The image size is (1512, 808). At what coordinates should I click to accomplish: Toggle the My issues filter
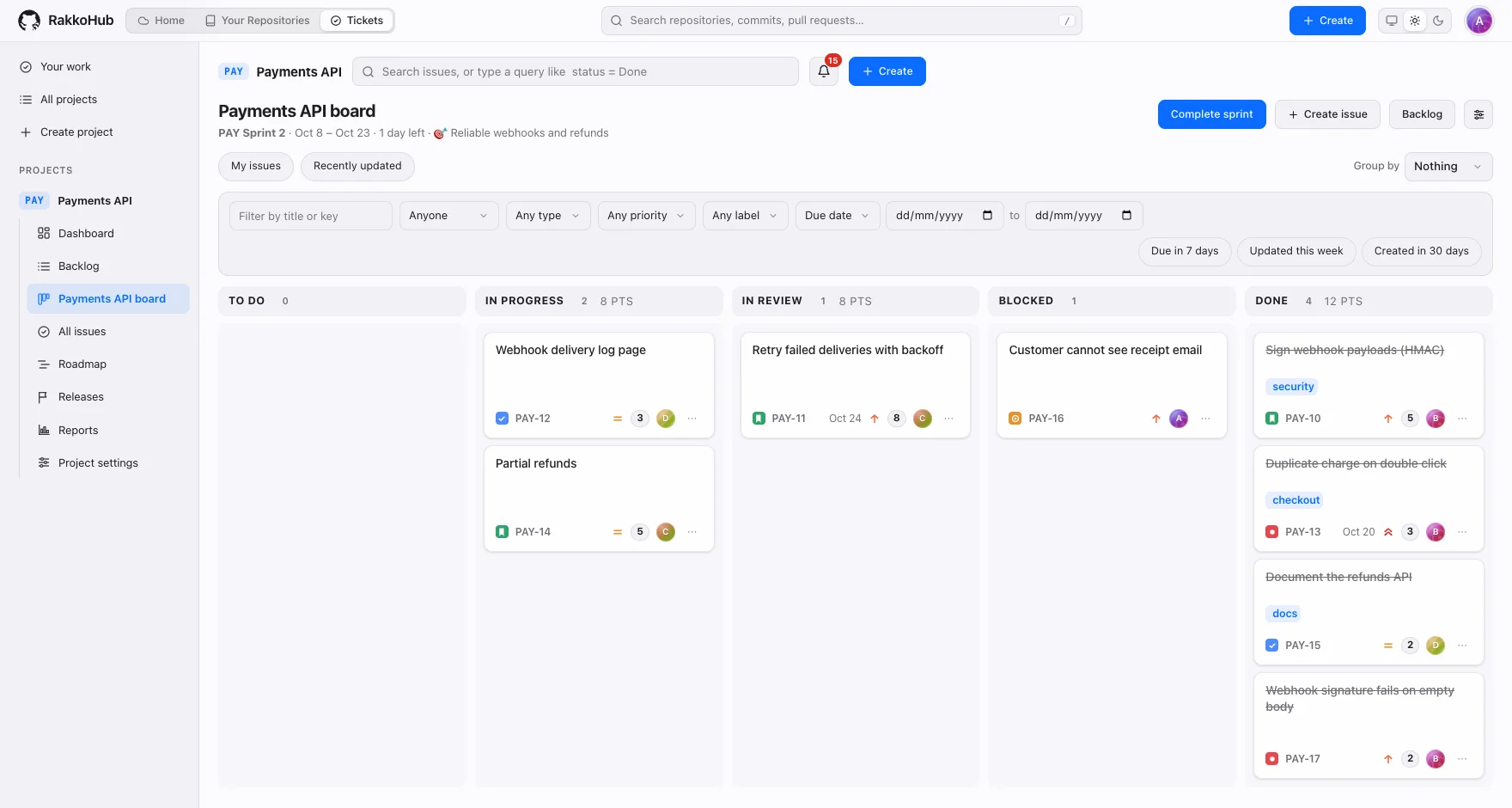tap(256, 167)
